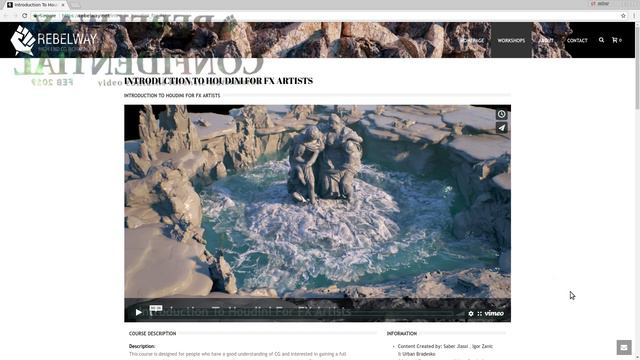Select the Introduction To Houdini browser tab

click(x=36, y=5)
